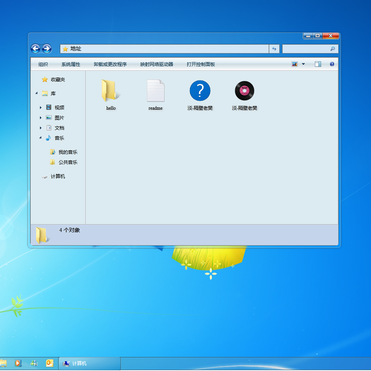Select 公共音乐 under 音乐
Viewport: 371px width, 371px height.
click(64, 162)
